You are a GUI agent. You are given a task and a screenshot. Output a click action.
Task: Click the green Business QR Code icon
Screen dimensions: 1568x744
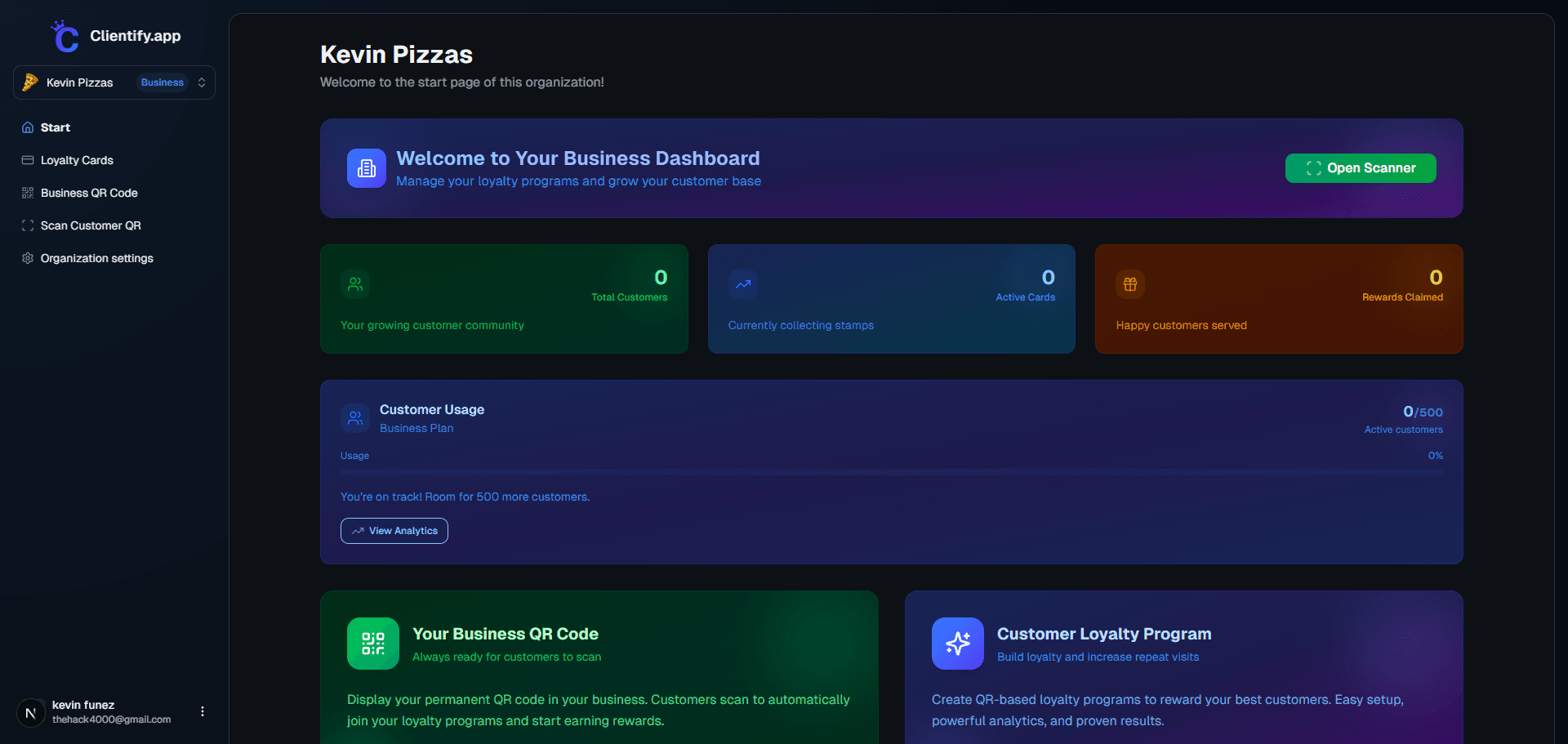[373, 644]
